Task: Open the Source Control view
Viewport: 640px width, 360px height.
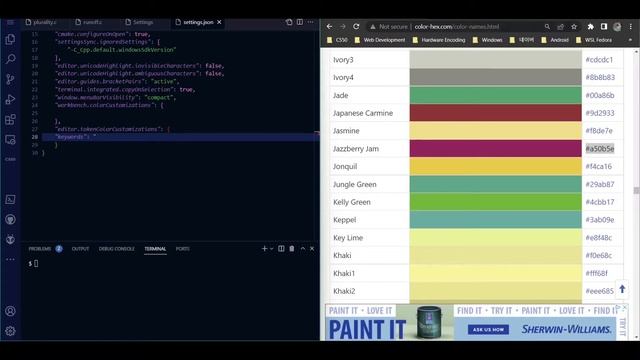Action: coord(10,79)
